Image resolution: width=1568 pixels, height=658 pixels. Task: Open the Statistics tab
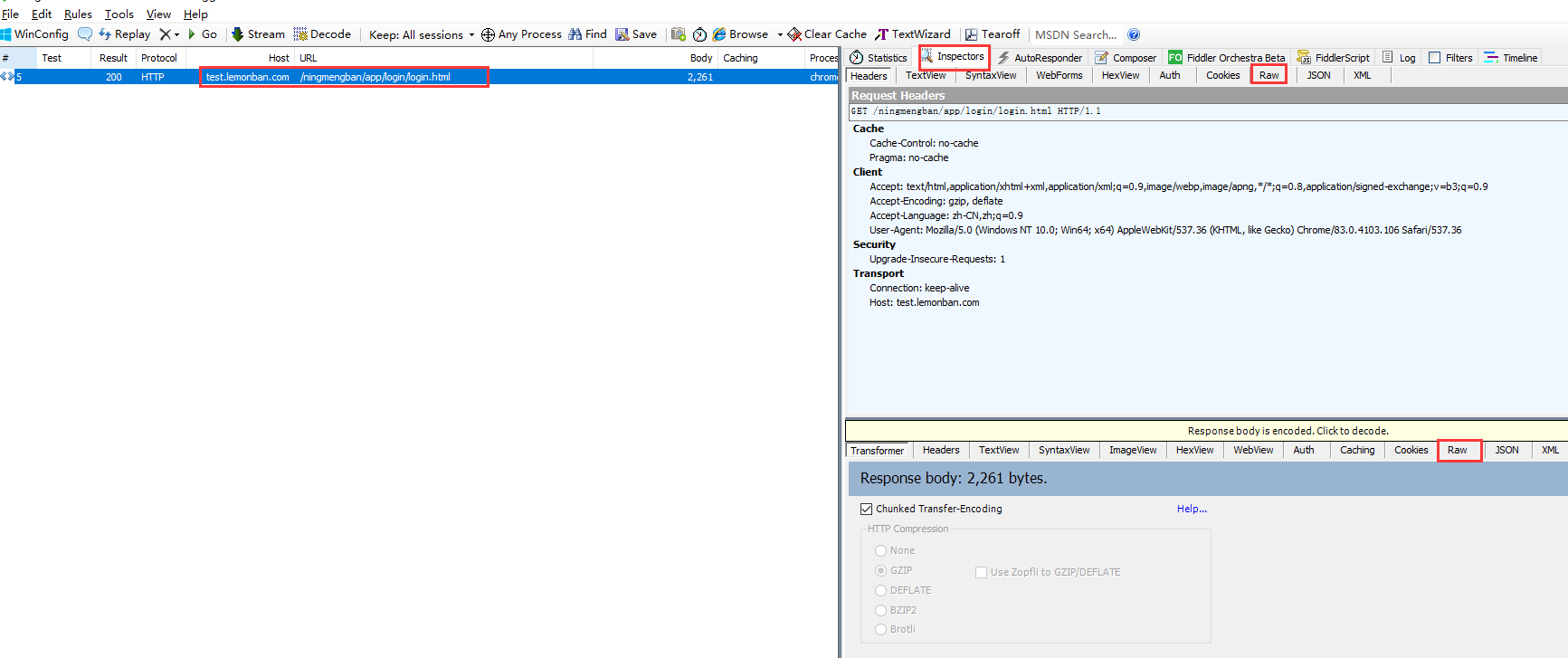coord(879,58)
